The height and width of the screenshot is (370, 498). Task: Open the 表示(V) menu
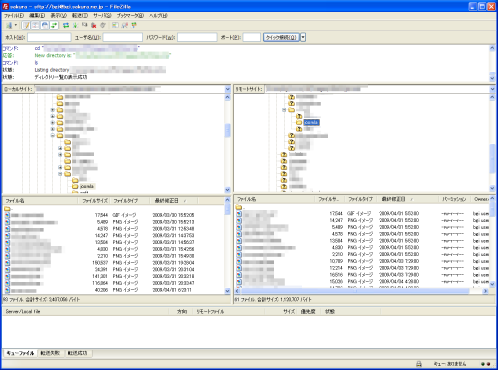[59, 16]
